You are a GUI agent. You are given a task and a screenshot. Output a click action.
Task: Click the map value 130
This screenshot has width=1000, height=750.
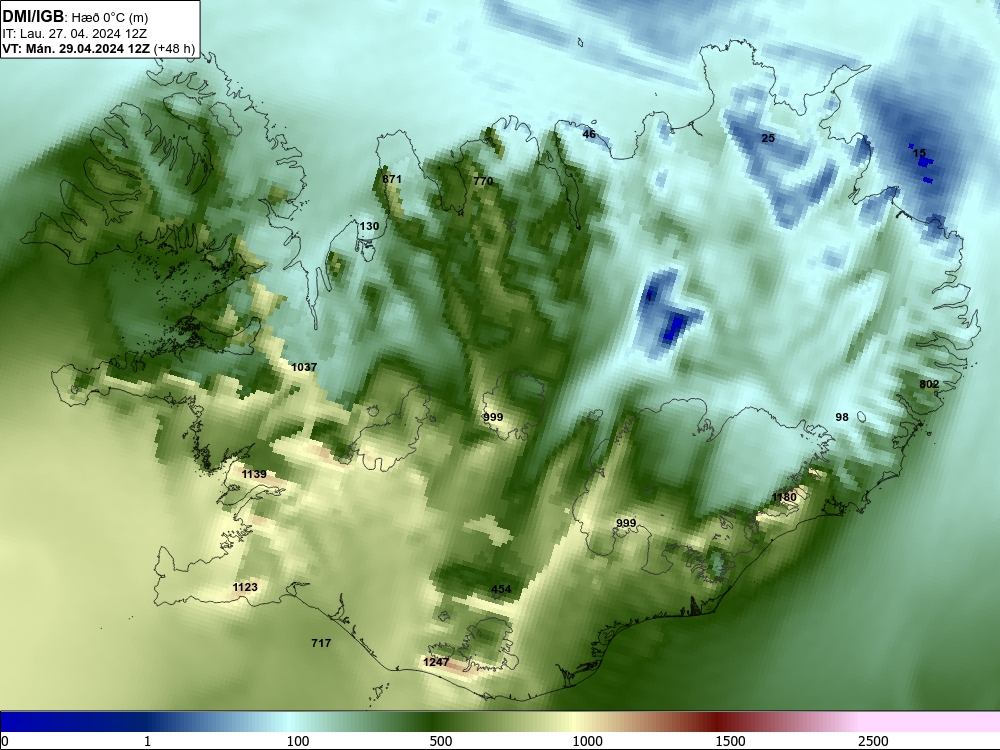point(369,226)
